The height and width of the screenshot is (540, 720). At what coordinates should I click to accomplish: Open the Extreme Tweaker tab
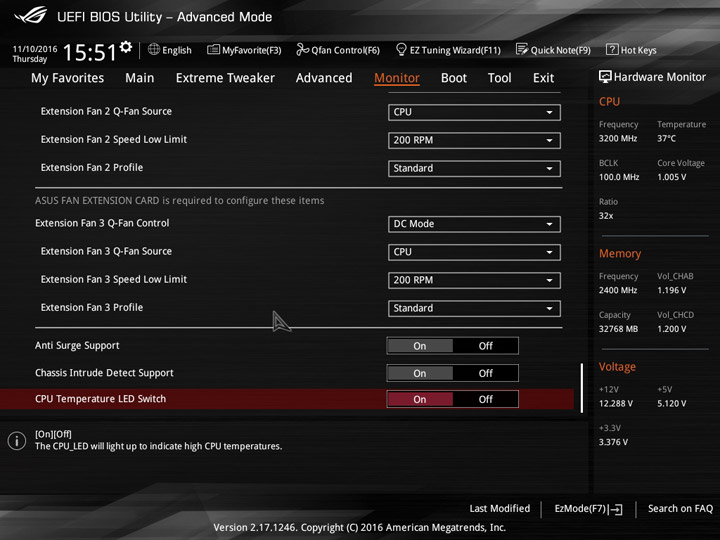[225, 78]
